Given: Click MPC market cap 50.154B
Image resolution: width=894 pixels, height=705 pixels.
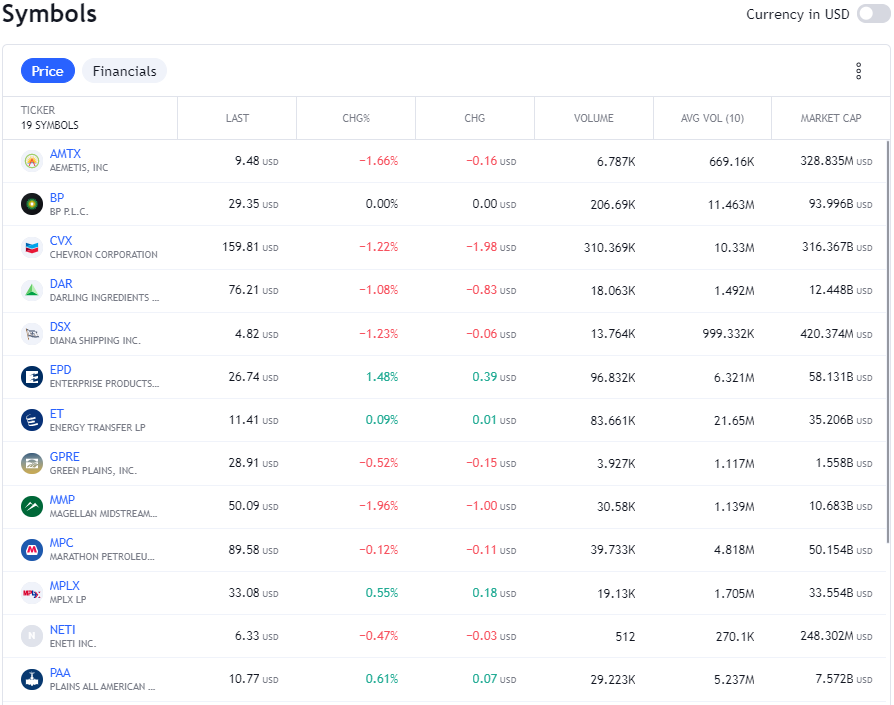Looking at the screenshot, I should click(x=840, y=549).
